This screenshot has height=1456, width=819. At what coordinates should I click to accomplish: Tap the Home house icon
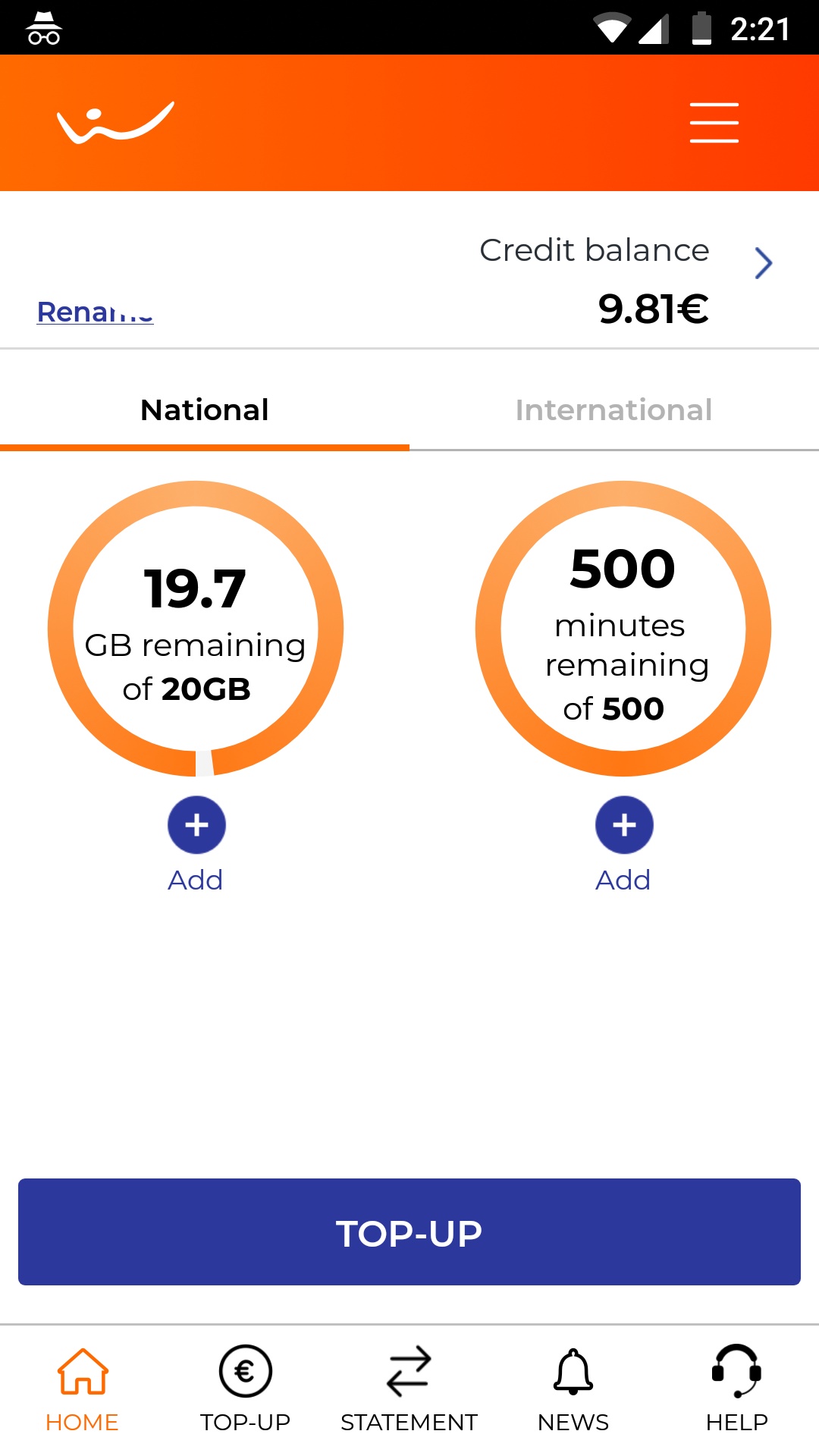[x=83, y=1371]
